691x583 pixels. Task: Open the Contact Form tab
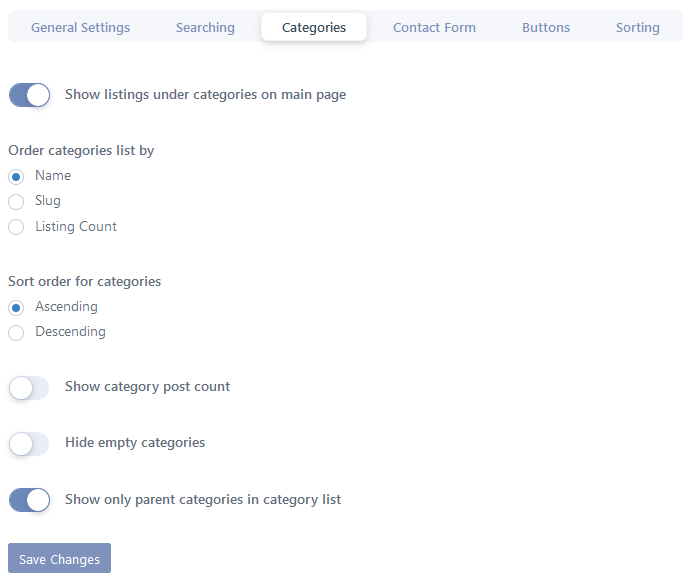(434, 27)
